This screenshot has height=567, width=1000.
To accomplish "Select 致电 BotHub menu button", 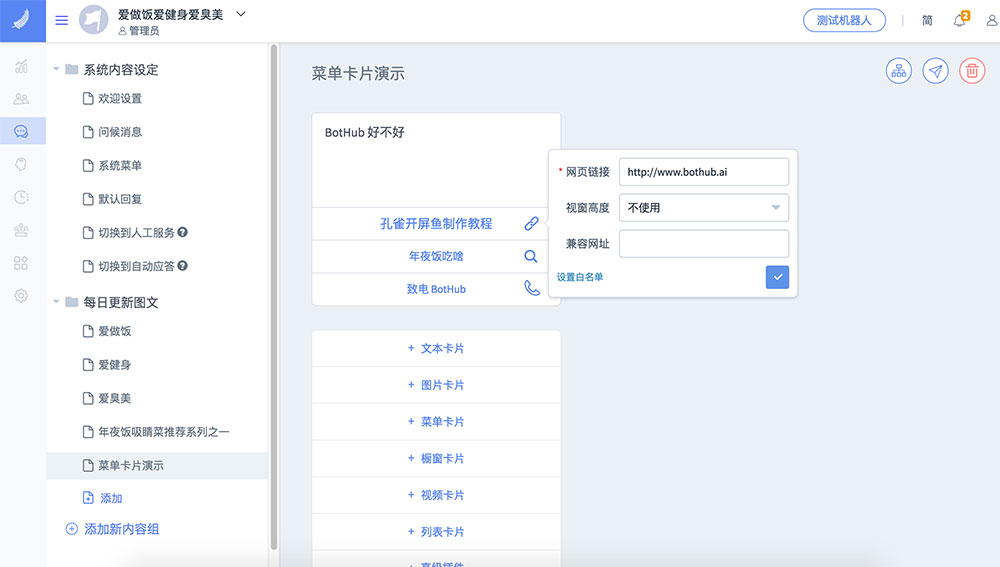I will (436, 289).
